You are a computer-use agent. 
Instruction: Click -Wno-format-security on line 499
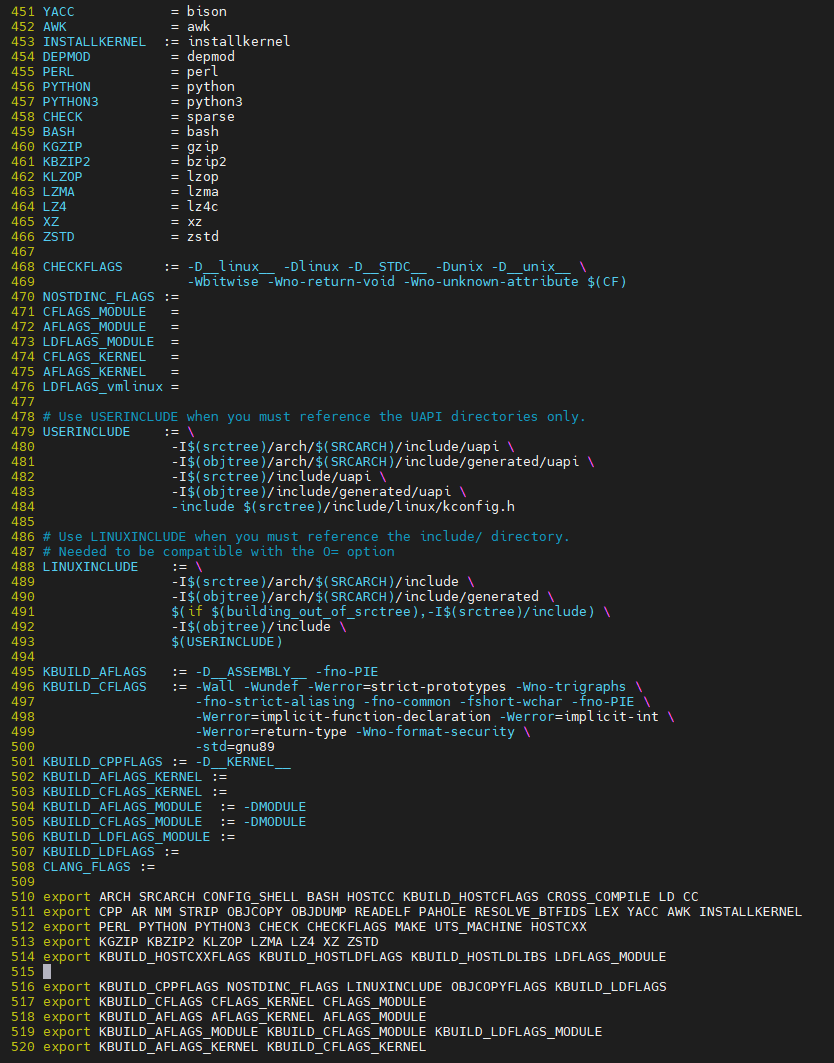click(x=435, y=731)
